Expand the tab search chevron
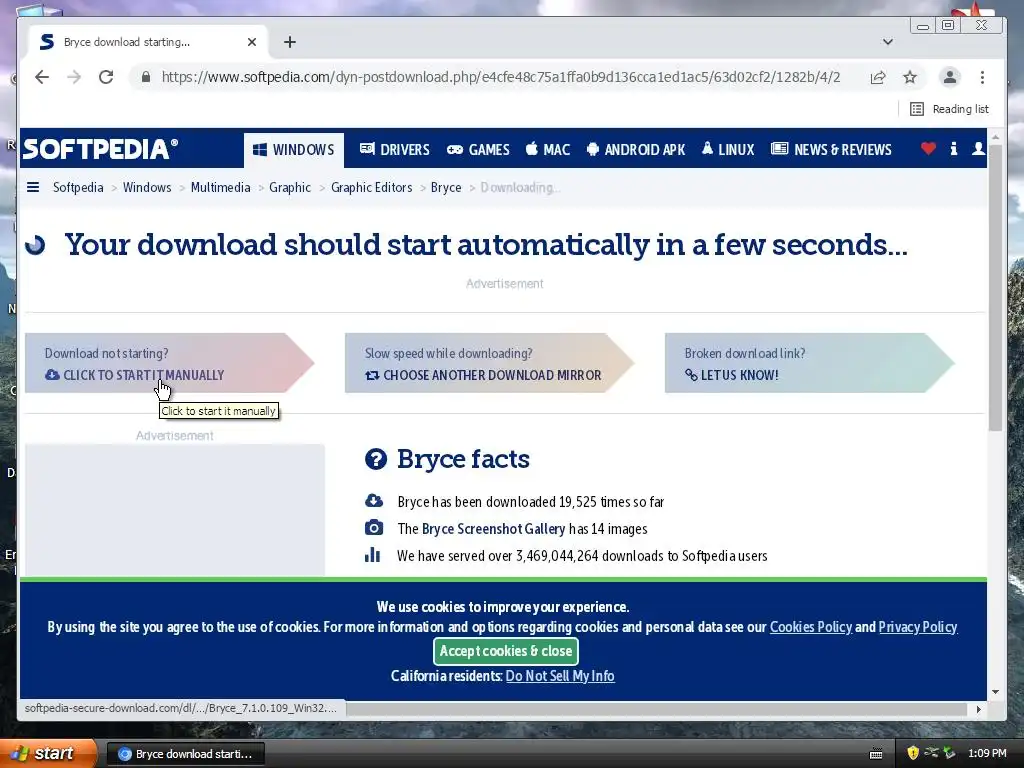This screenshot has width=1024, height=768. pos(888,42)
